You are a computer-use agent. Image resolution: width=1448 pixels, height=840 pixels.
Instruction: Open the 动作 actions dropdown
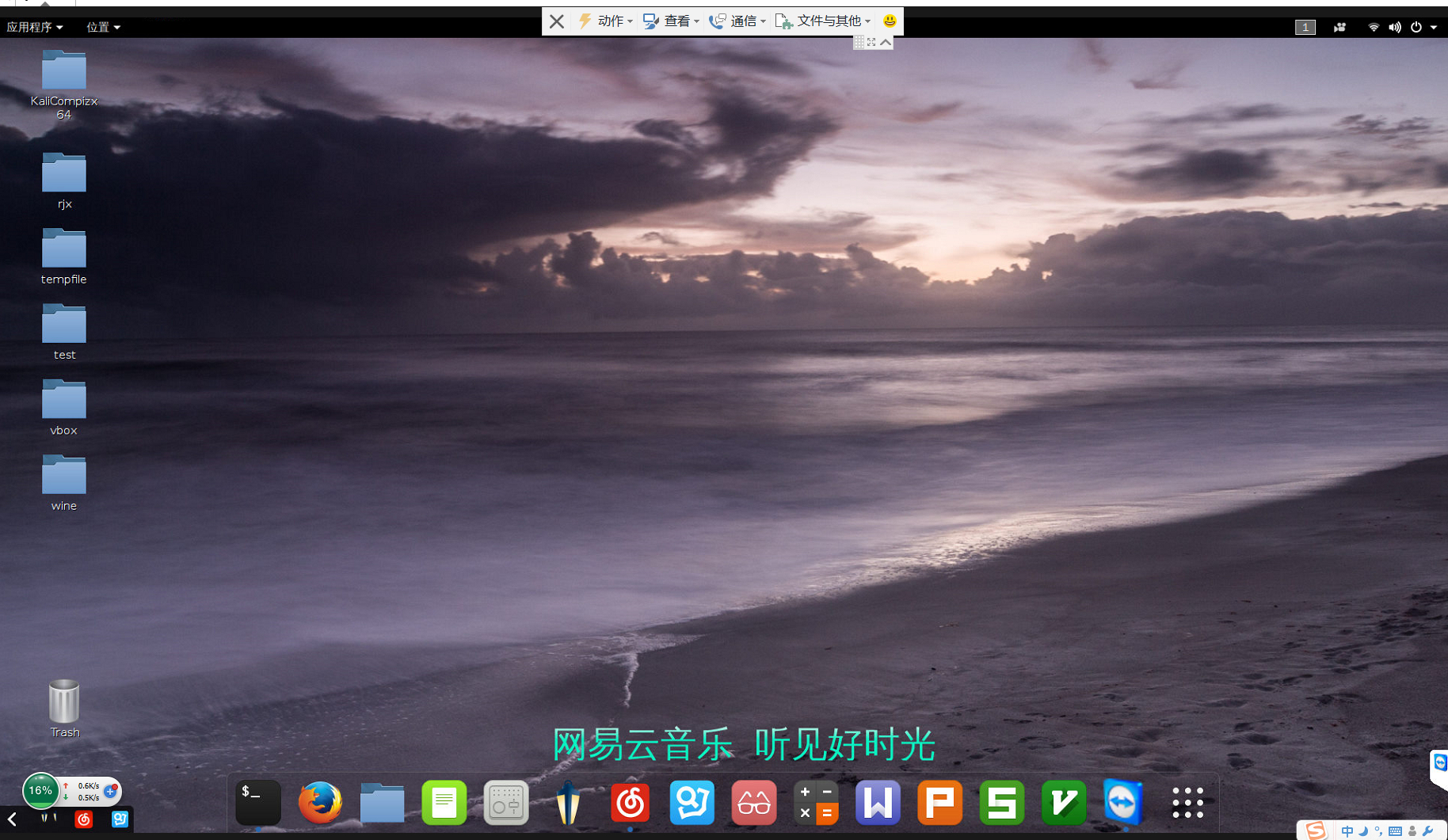605,21
